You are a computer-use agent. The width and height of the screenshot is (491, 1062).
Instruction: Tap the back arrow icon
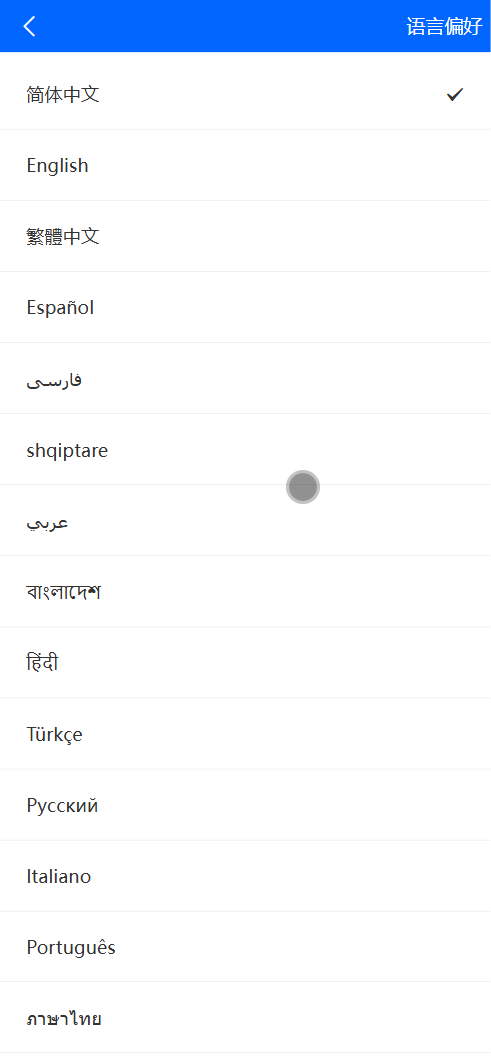29,26
